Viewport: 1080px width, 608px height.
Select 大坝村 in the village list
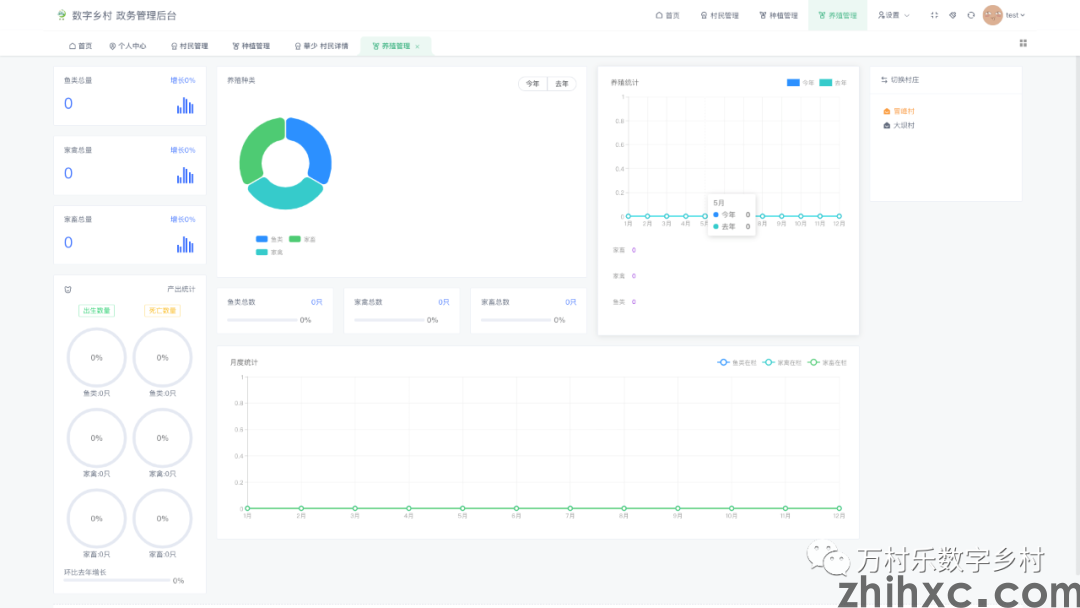pyautogui.click(x=904, y=125)
